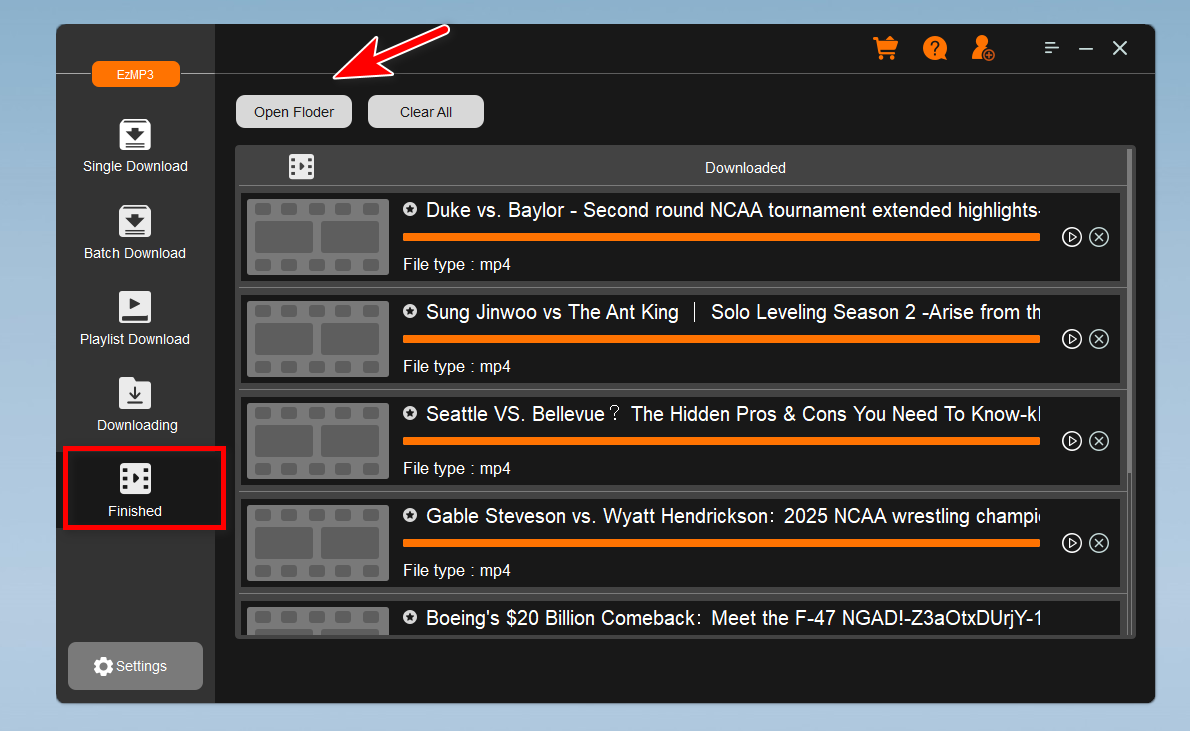Remove the Seattle VS. Bellevue entry
The height and width of the screenshot is (731, 1190).
[1099, 441]
